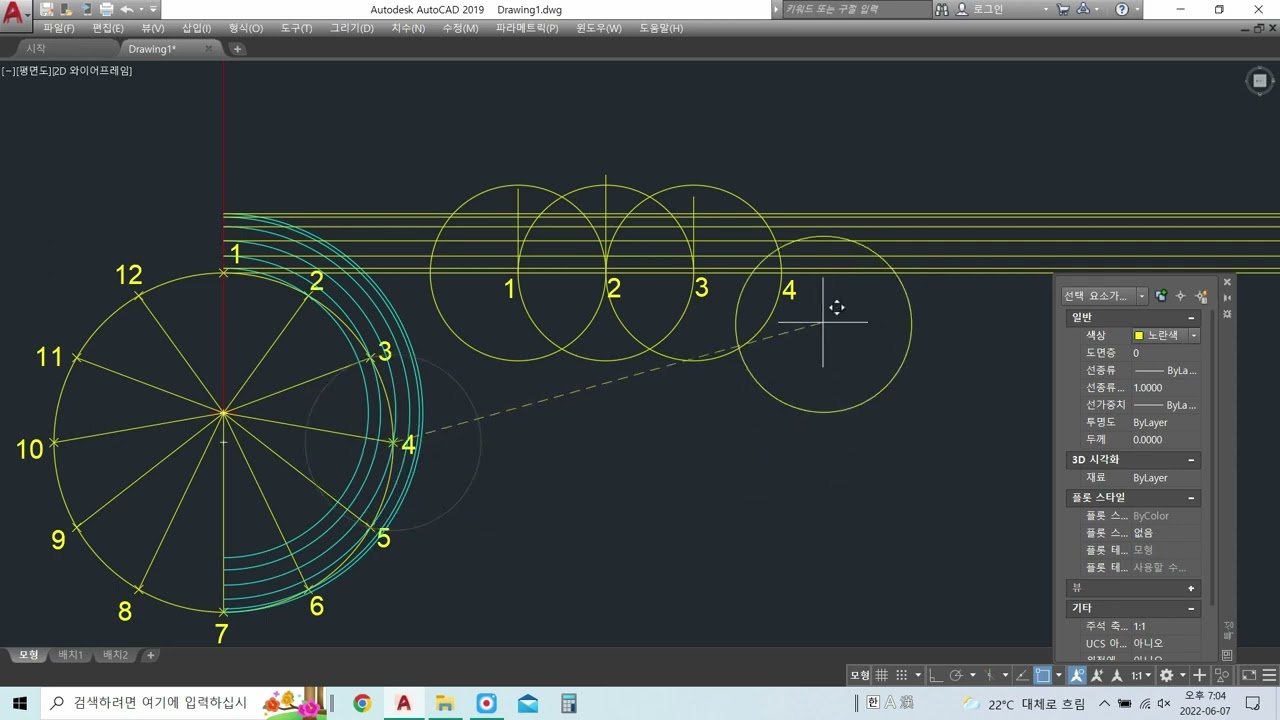The height and width of the screenshot is (720, 1280).
Task: Open the Help question mark icon
Action: click(x=1122, y=9)
